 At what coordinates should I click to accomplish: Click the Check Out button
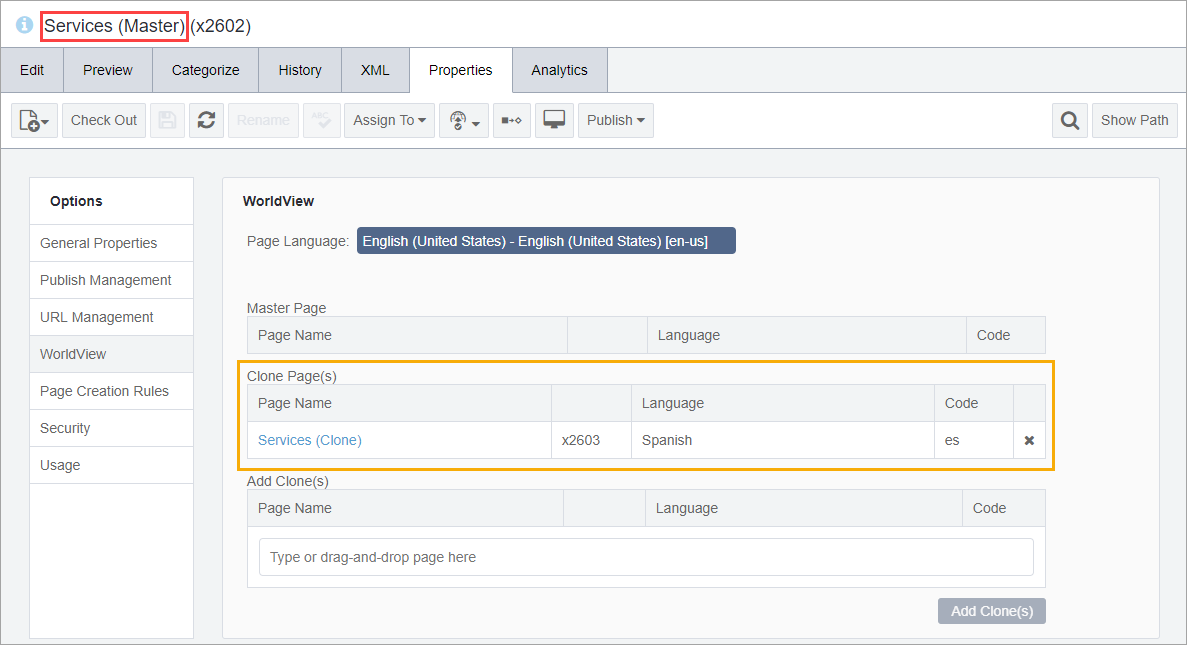pos(104,120)
